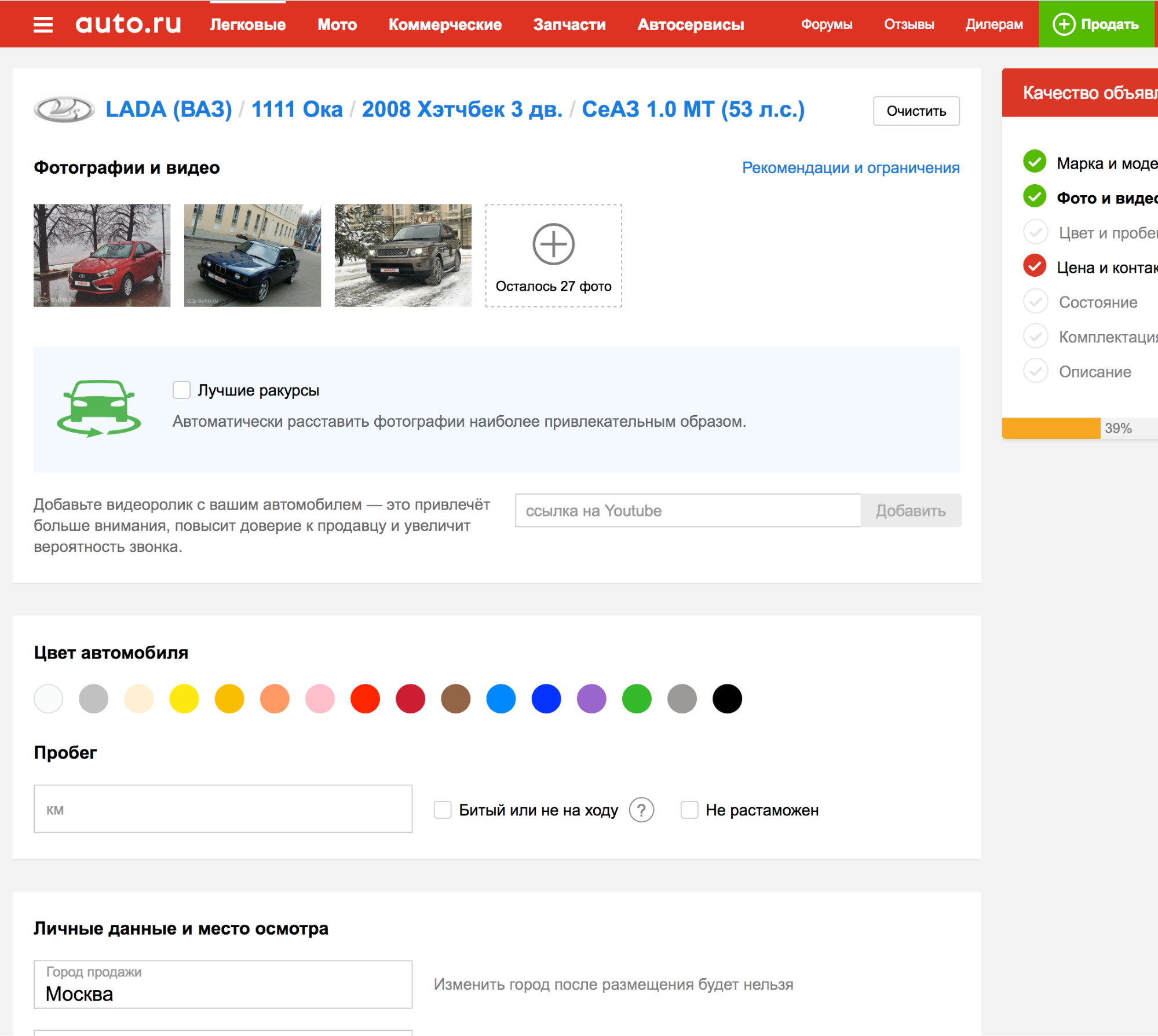This screenshot has height=1036, width=1158.
Task: Click the LADA brand logo icon
Action: click(64, 109)
